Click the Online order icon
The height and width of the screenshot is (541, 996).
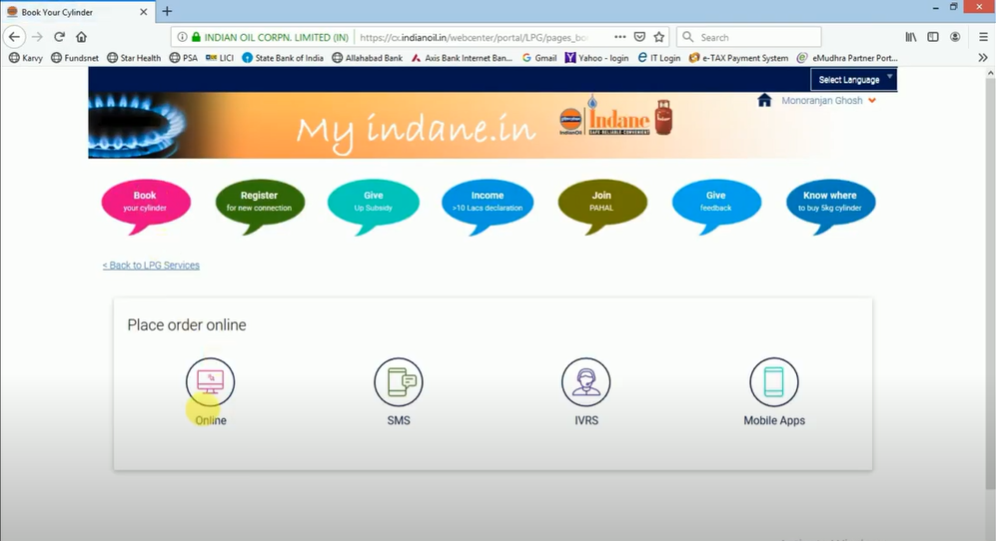click(210, 382)
